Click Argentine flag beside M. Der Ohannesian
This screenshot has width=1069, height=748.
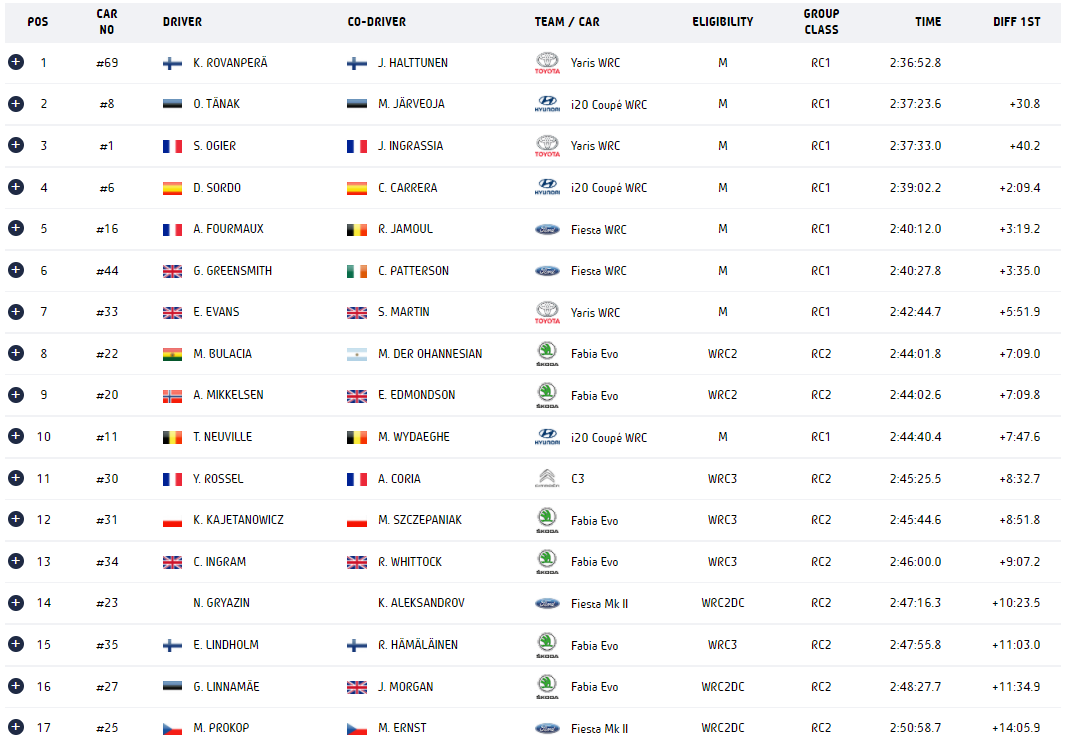pyautogui.click(x=357, y=354)
